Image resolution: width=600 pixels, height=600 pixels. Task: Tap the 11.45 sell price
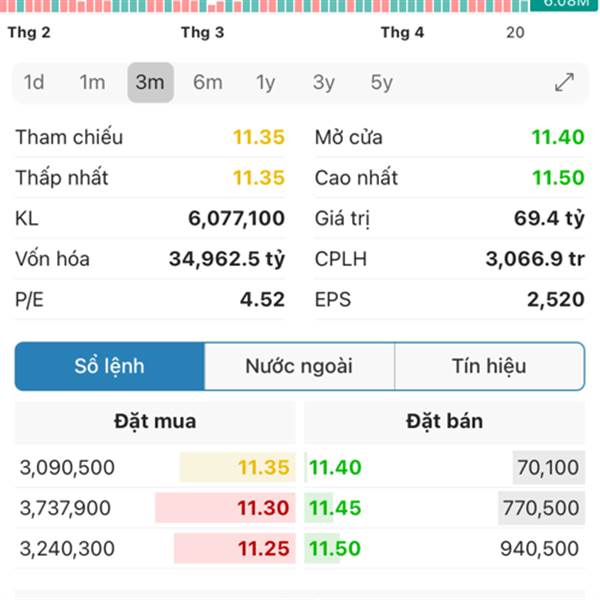point(335,508)
